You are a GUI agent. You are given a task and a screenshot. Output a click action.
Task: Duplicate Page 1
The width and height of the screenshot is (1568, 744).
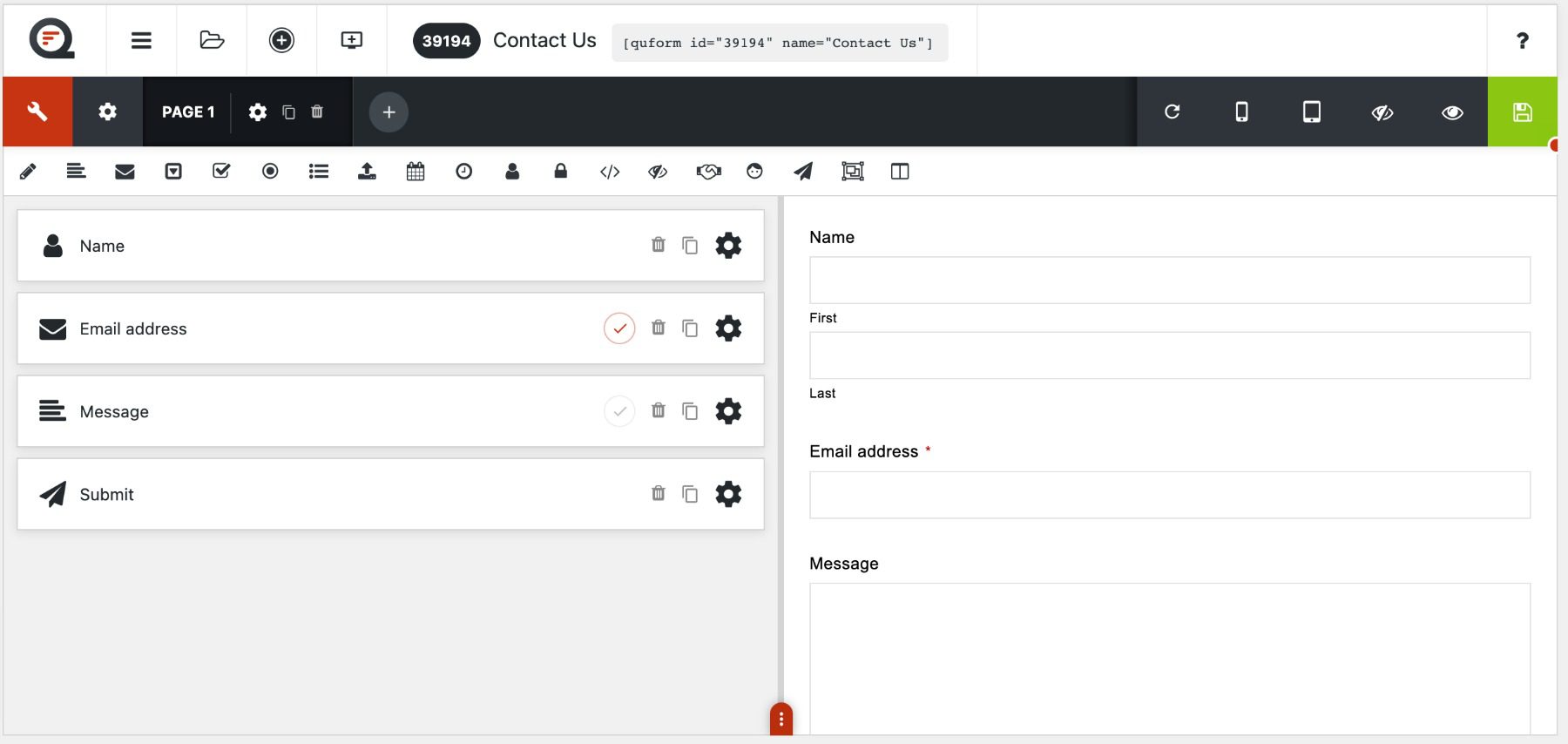(288, 112)
